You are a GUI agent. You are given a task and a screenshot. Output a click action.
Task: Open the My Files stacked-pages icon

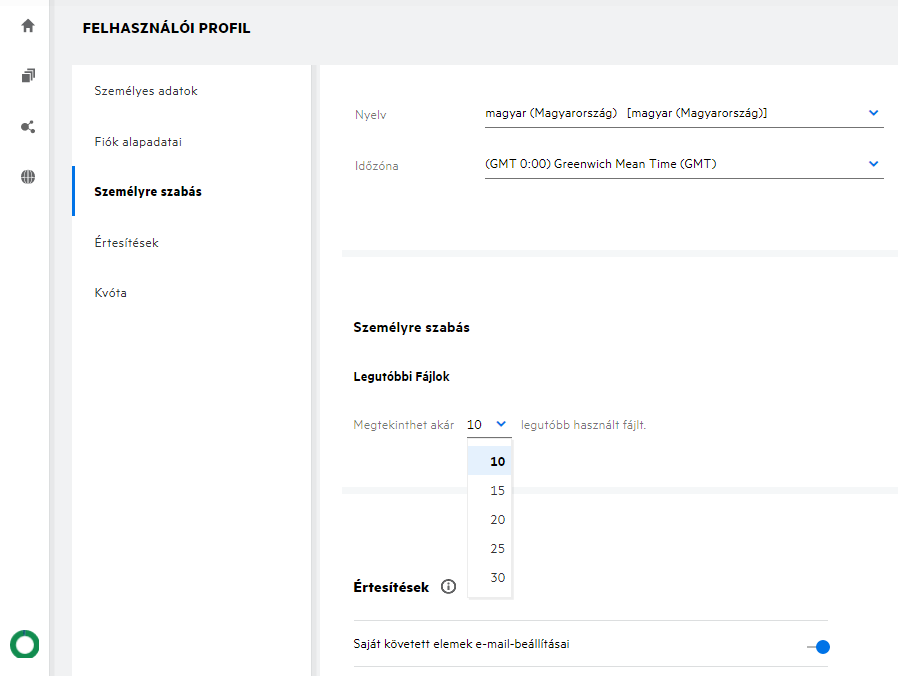pyautogui.click(x=28, y=76)
